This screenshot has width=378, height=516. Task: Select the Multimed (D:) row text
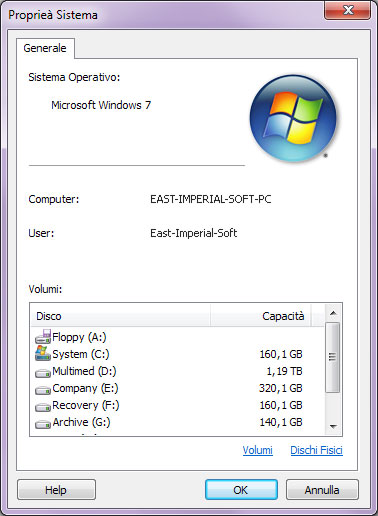(84, 371)
